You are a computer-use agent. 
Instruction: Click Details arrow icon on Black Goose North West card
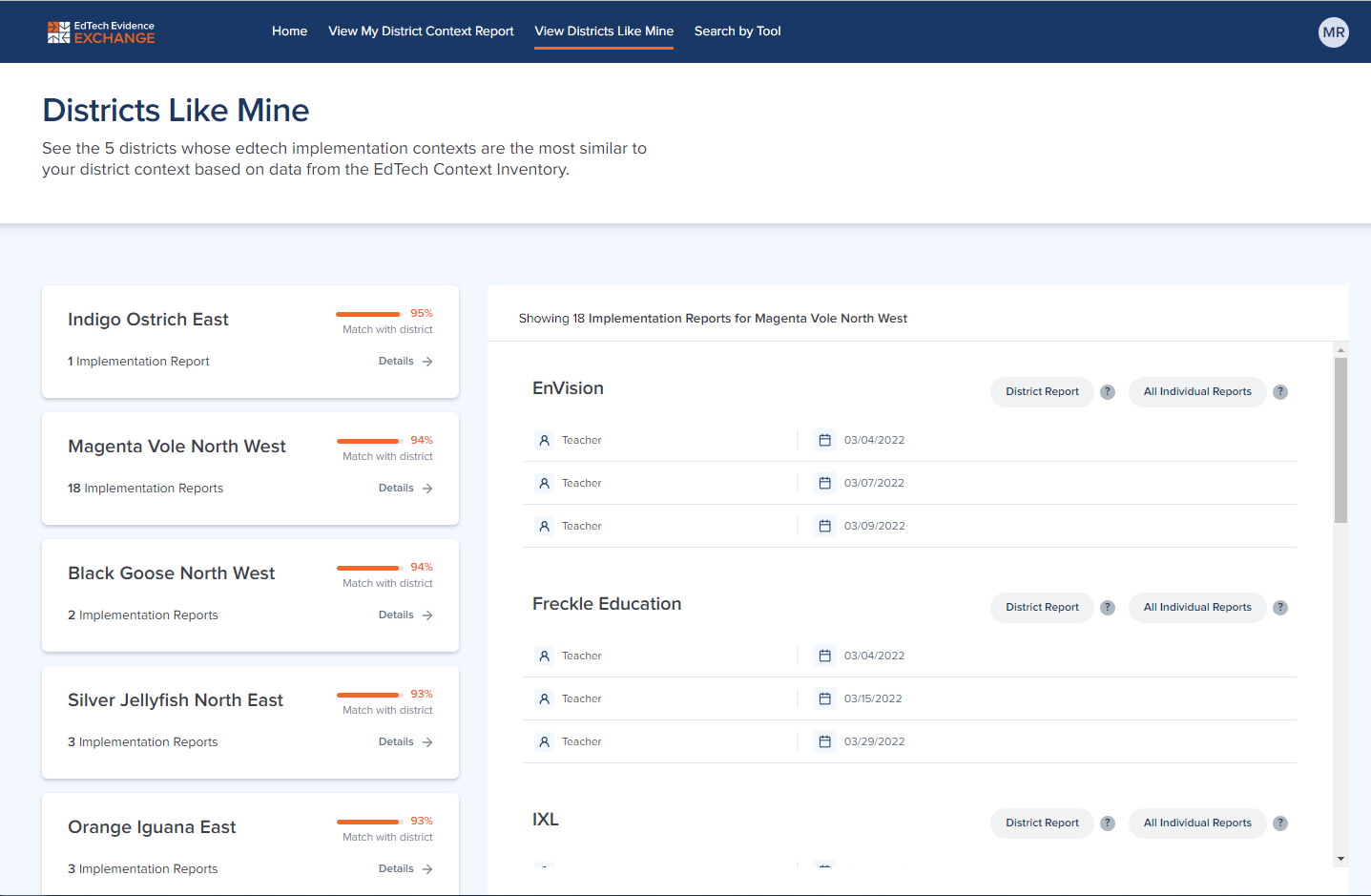(x=427, y=615)
